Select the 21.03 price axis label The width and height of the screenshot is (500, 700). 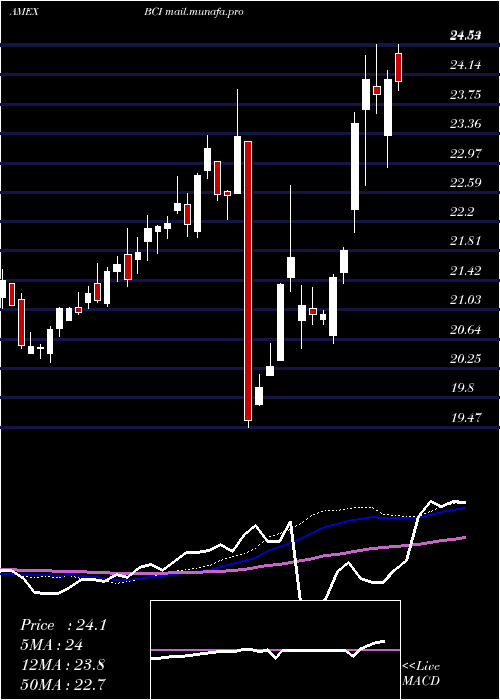tap(465, 300)
